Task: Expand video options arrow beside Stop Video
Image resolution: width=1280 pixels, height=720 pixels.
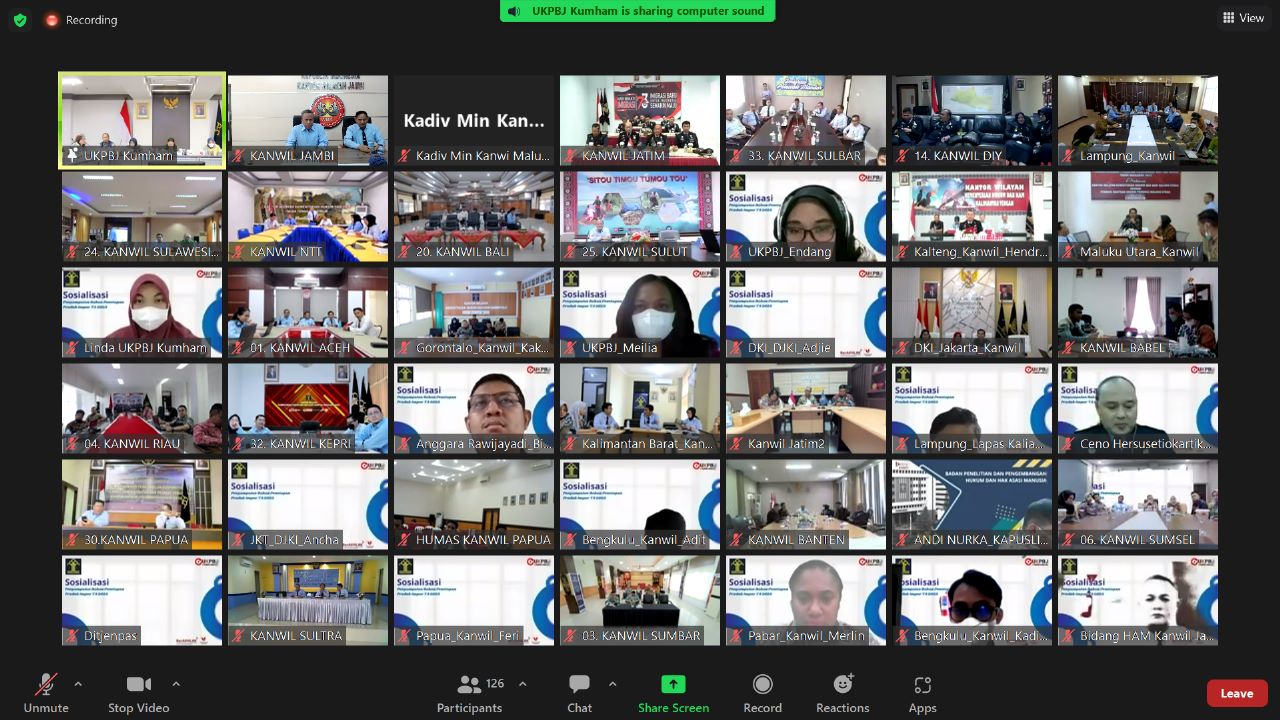Action: pos(176,684)
